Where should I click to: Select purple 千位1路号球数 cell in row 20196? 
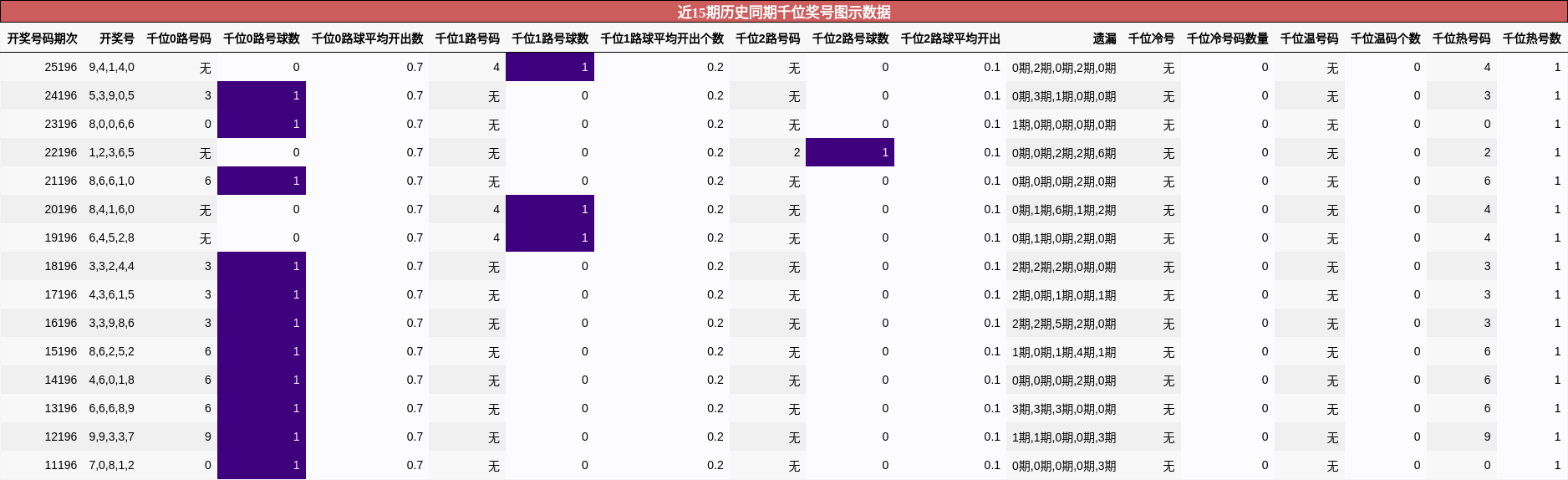[550, 209]
